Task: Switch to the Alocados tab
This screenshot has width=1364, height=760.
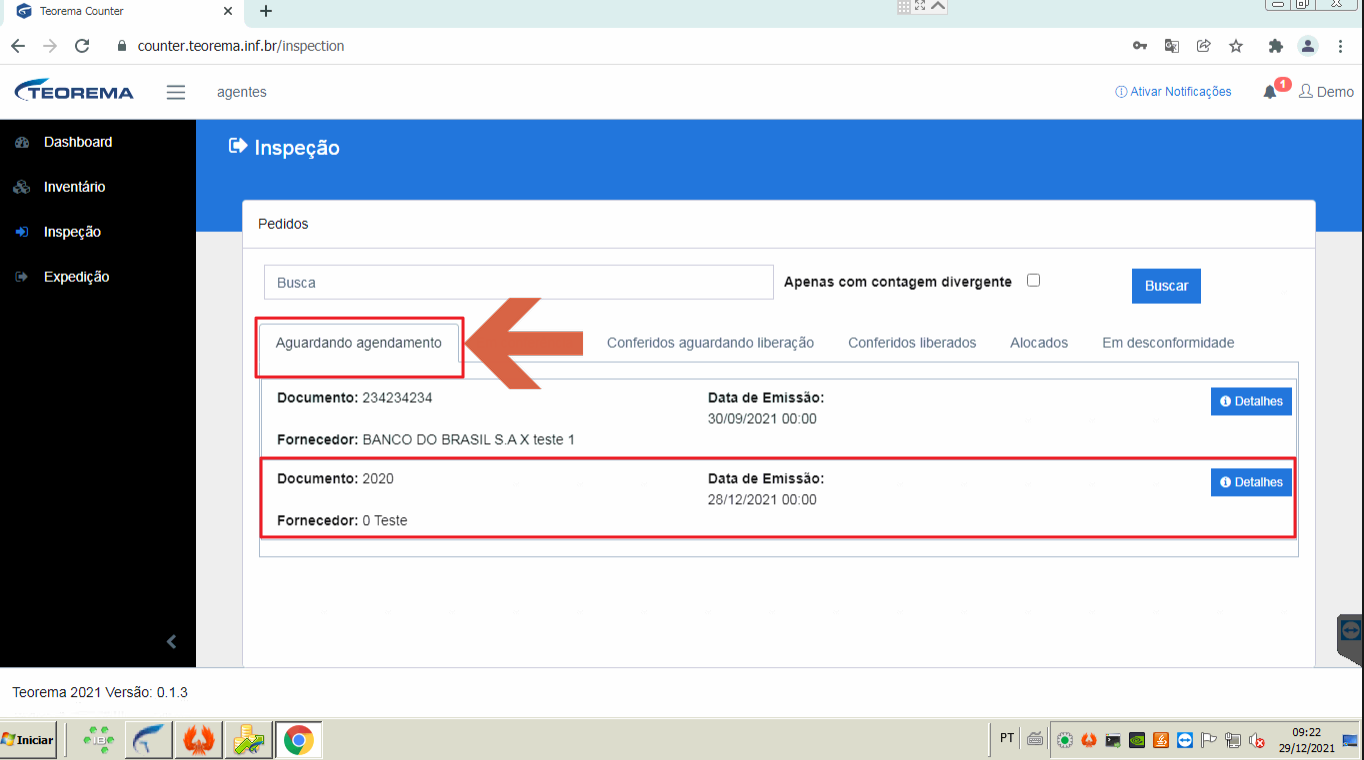Action: pyautogui.click(x=1039, y=343)
